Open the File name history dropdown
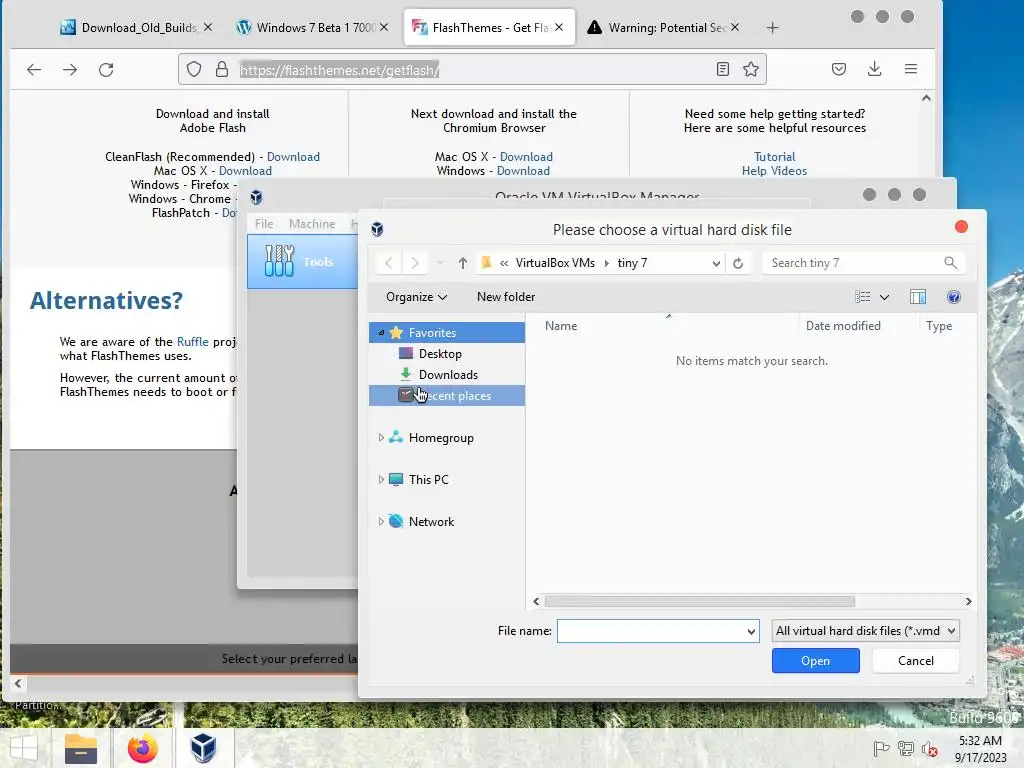The height and width of the screenshot is (768, 1024). 751,632
